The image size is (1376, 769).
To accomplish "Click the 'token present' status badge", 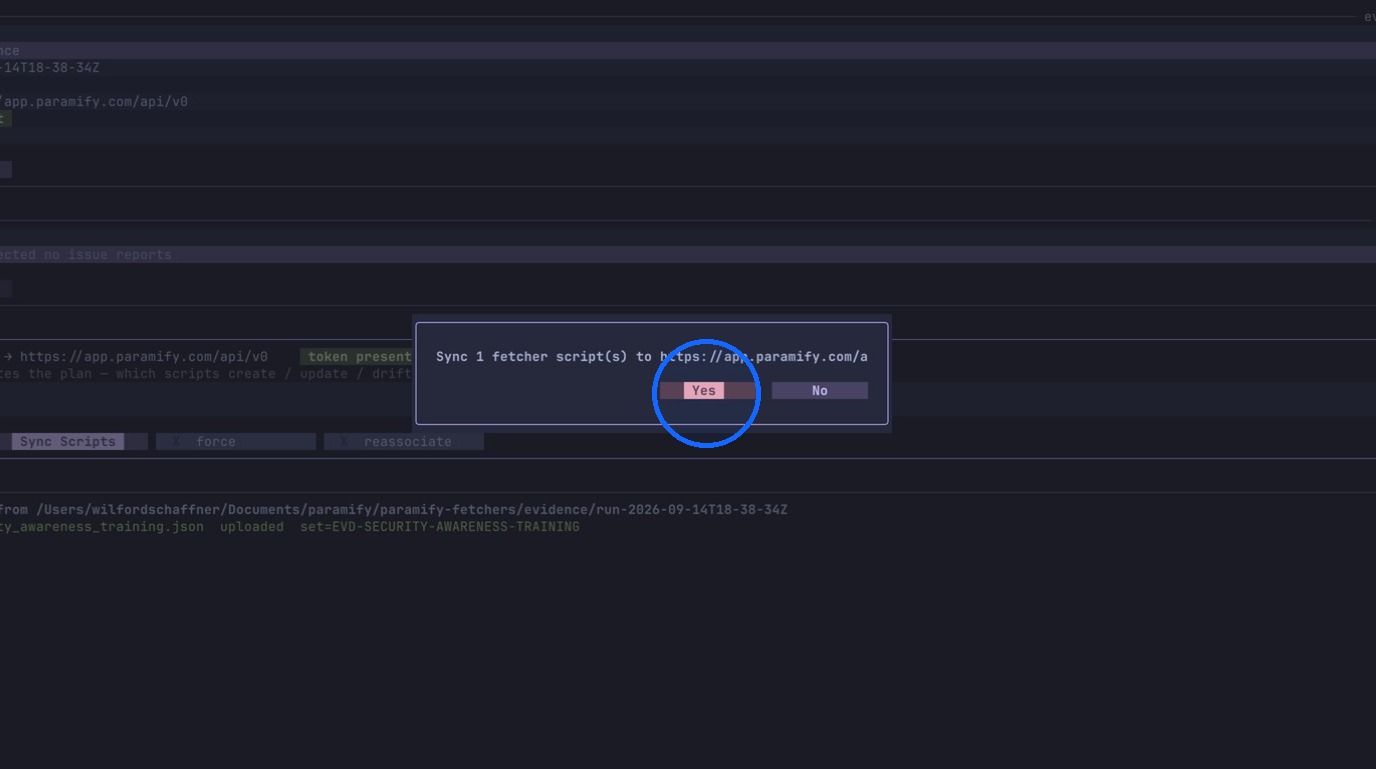I will [358, 357].
